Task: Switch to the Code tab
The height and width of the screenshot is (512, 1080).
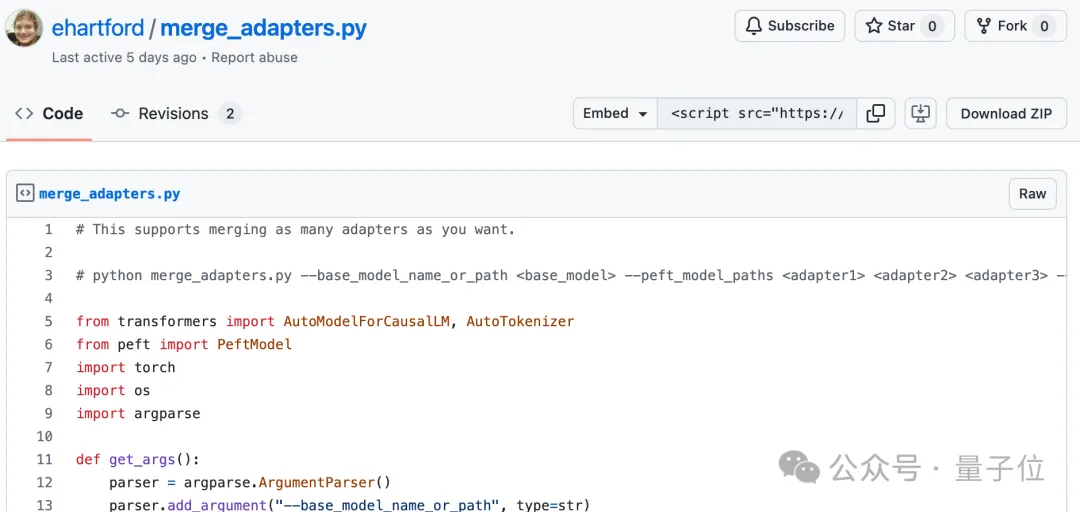Action: coord(49,114)
